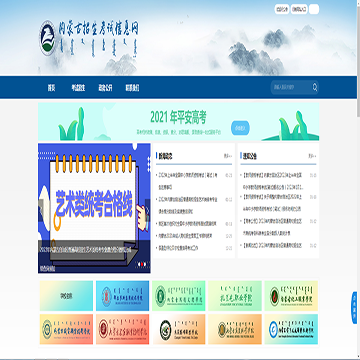The width and height of the screenshot is (360, 360).
Task: Open the fourth item in the blue navigation bar
Action: tap(132, 88)
